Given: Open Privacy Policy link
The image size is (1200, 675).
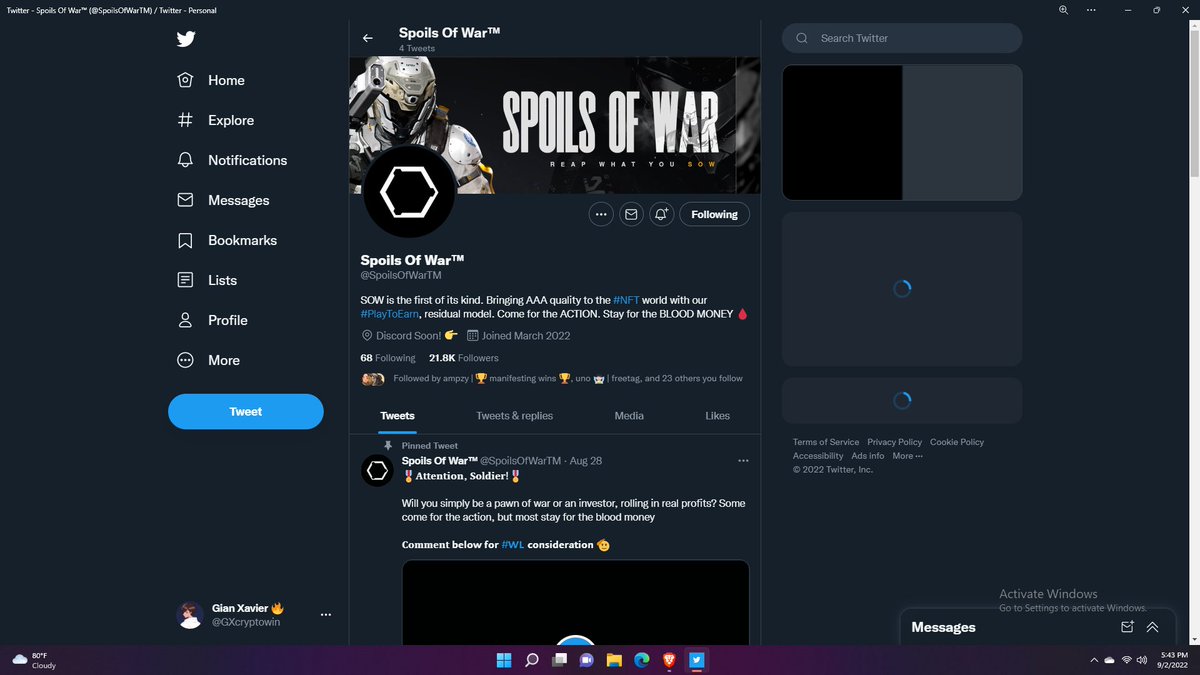Looking at the screenshot, I should point(895,442).
